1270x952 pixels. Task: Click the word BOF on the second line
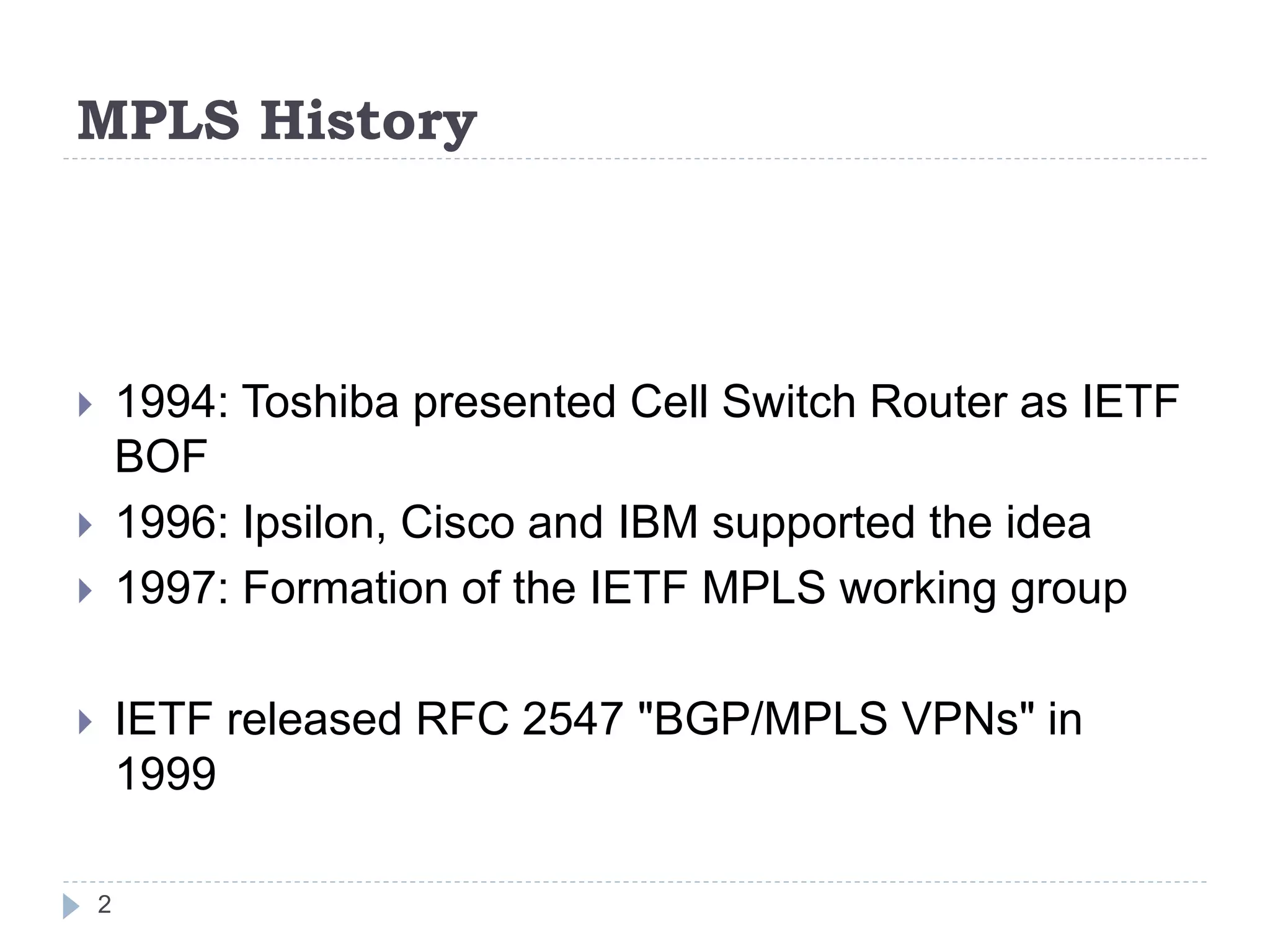[x=161, y=456]
